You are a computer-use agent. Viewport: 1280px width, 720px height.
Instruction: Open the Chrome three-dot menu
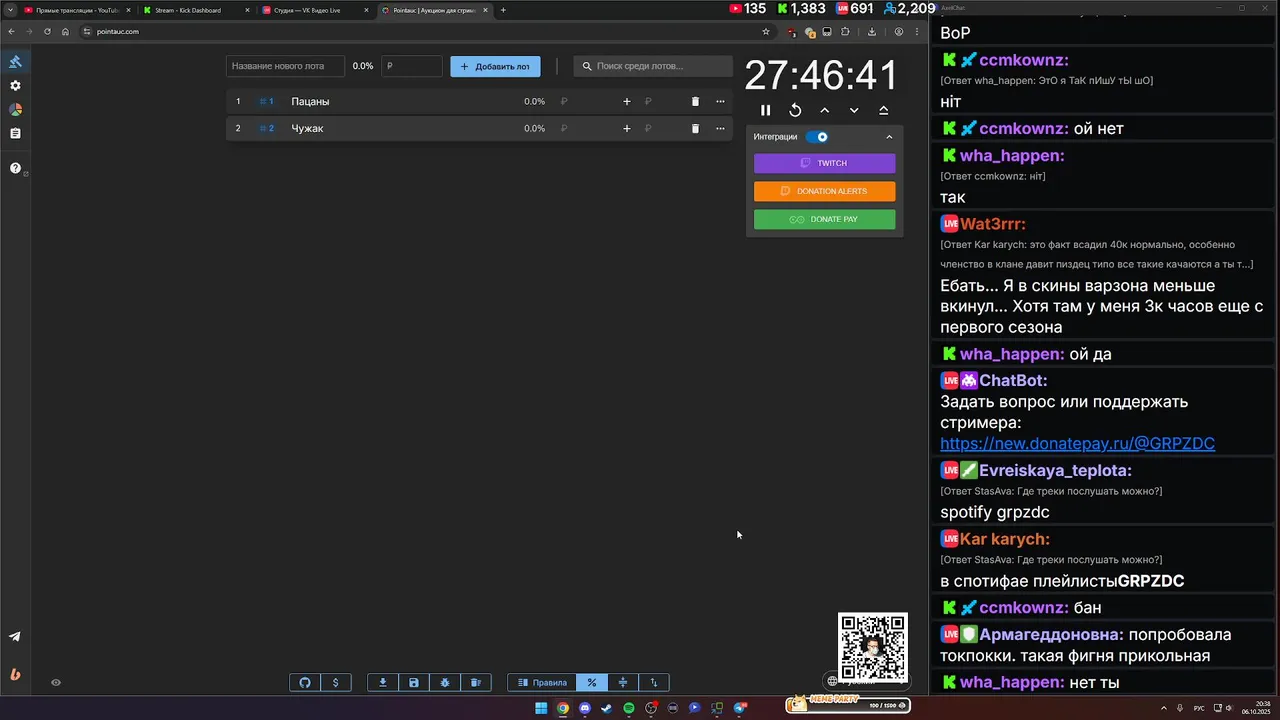pyautogui.click(x=917, y=31)
